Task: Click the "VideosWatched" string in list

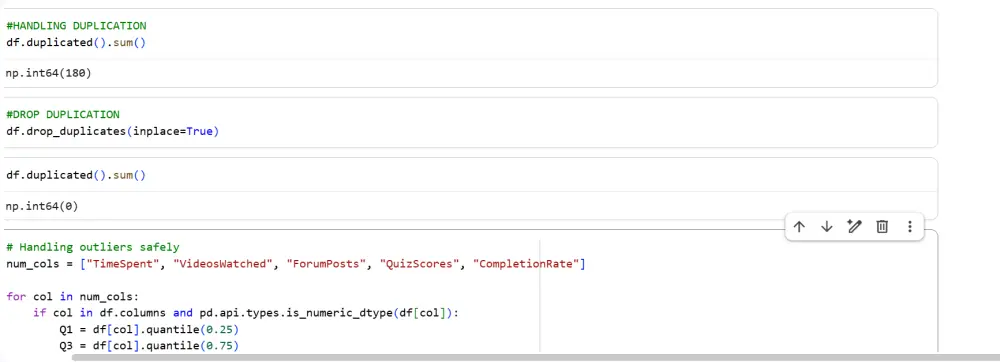Action: [223, 264]
